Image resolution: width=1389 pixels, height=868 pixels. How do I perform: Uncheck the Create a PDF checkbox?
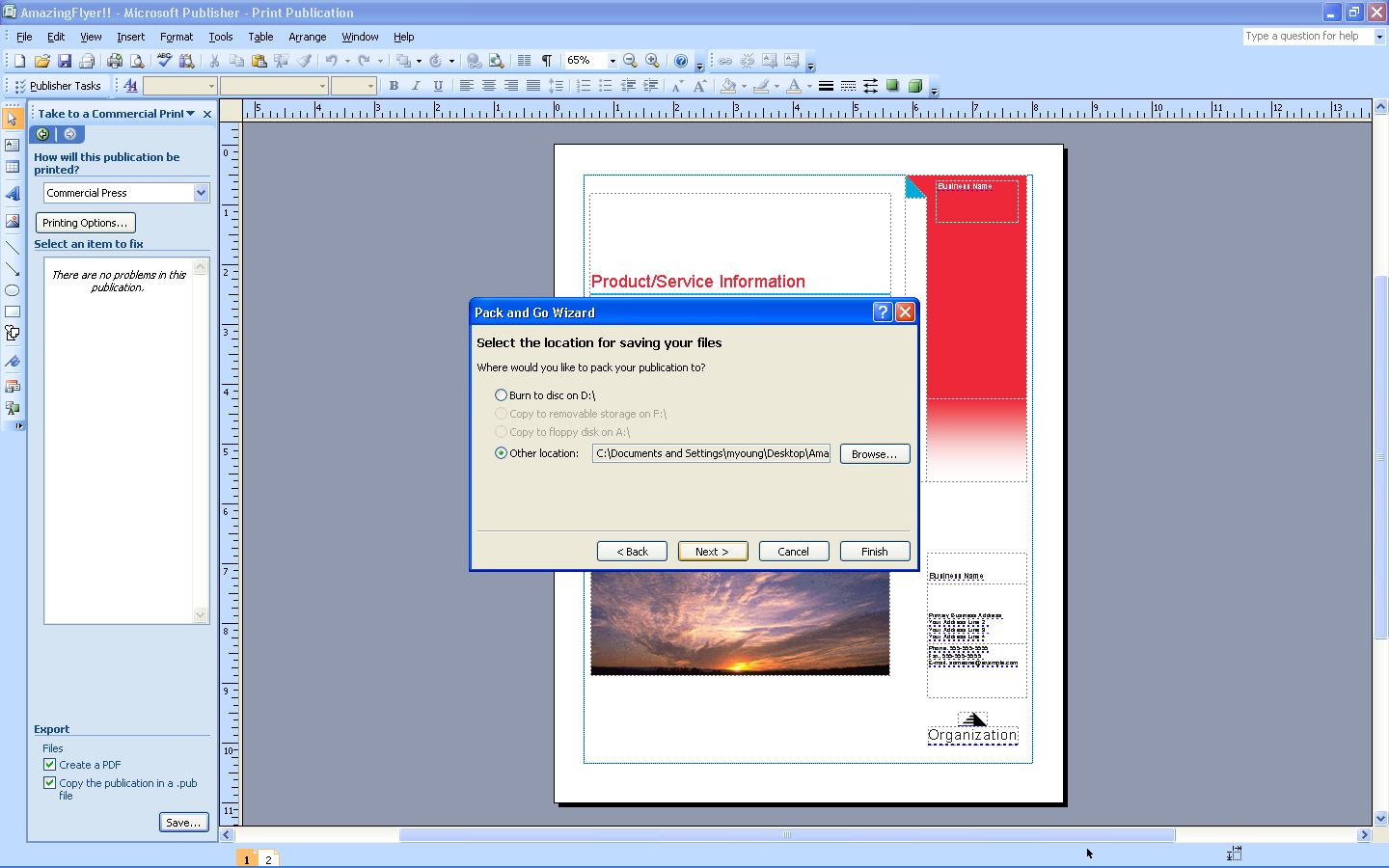[49, 765]
